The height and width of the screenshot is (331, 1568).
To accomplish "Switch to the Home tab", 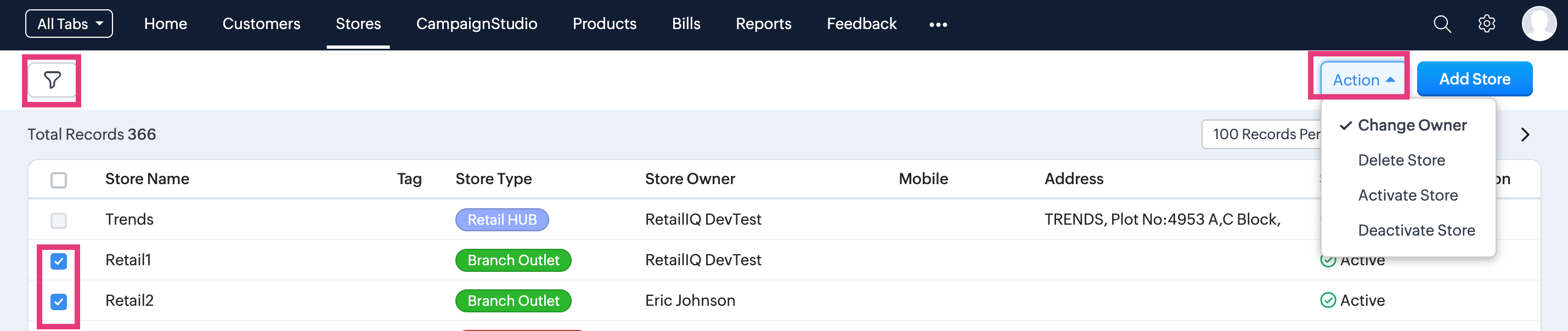I will point(166,24).
